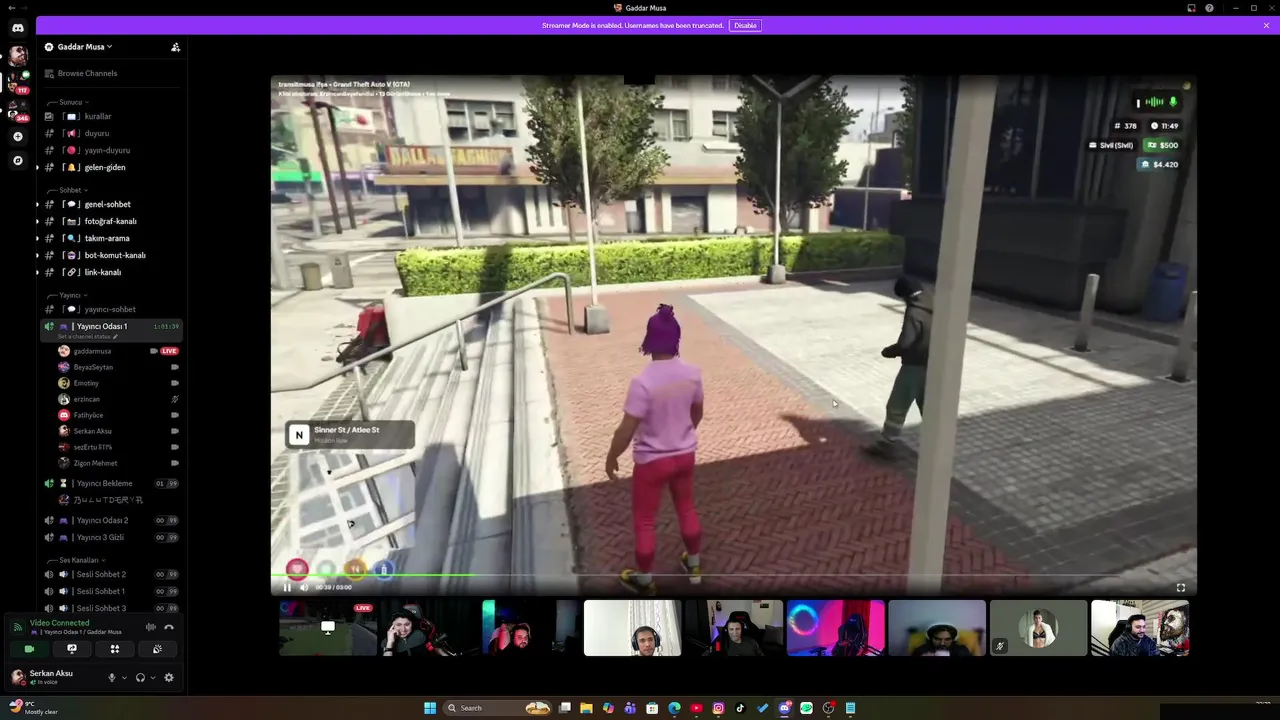Disable Streamer Mode via Disable button

coord(745,25)
